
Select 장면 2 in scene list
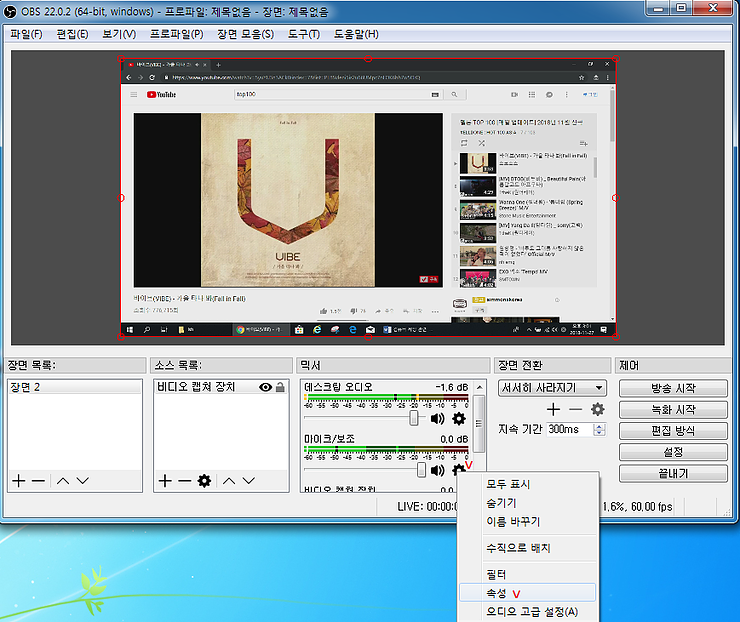75,387
